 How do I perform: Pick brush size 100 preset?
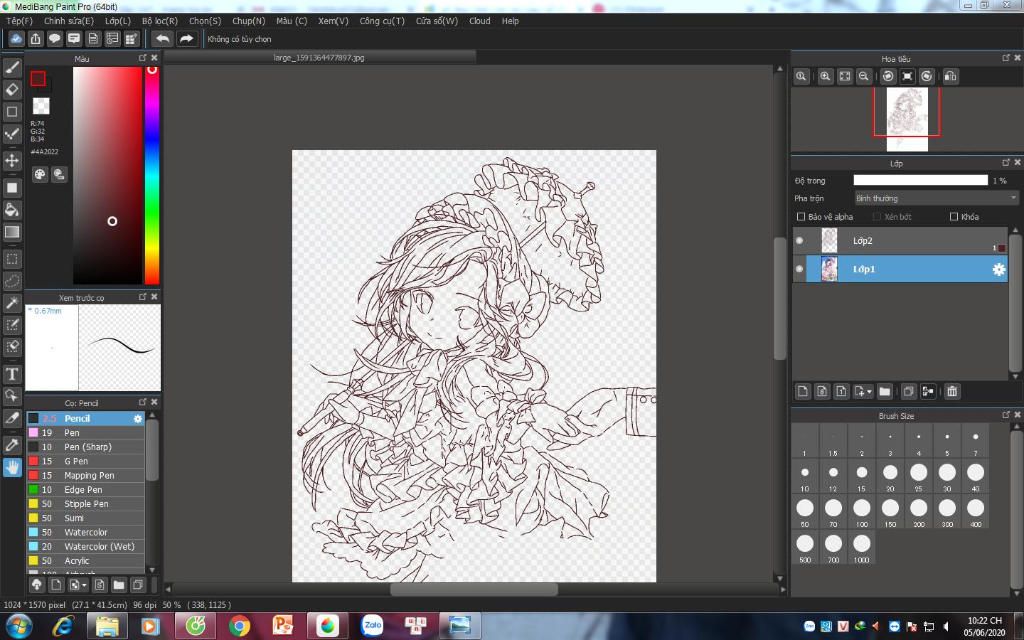(861, 513)
